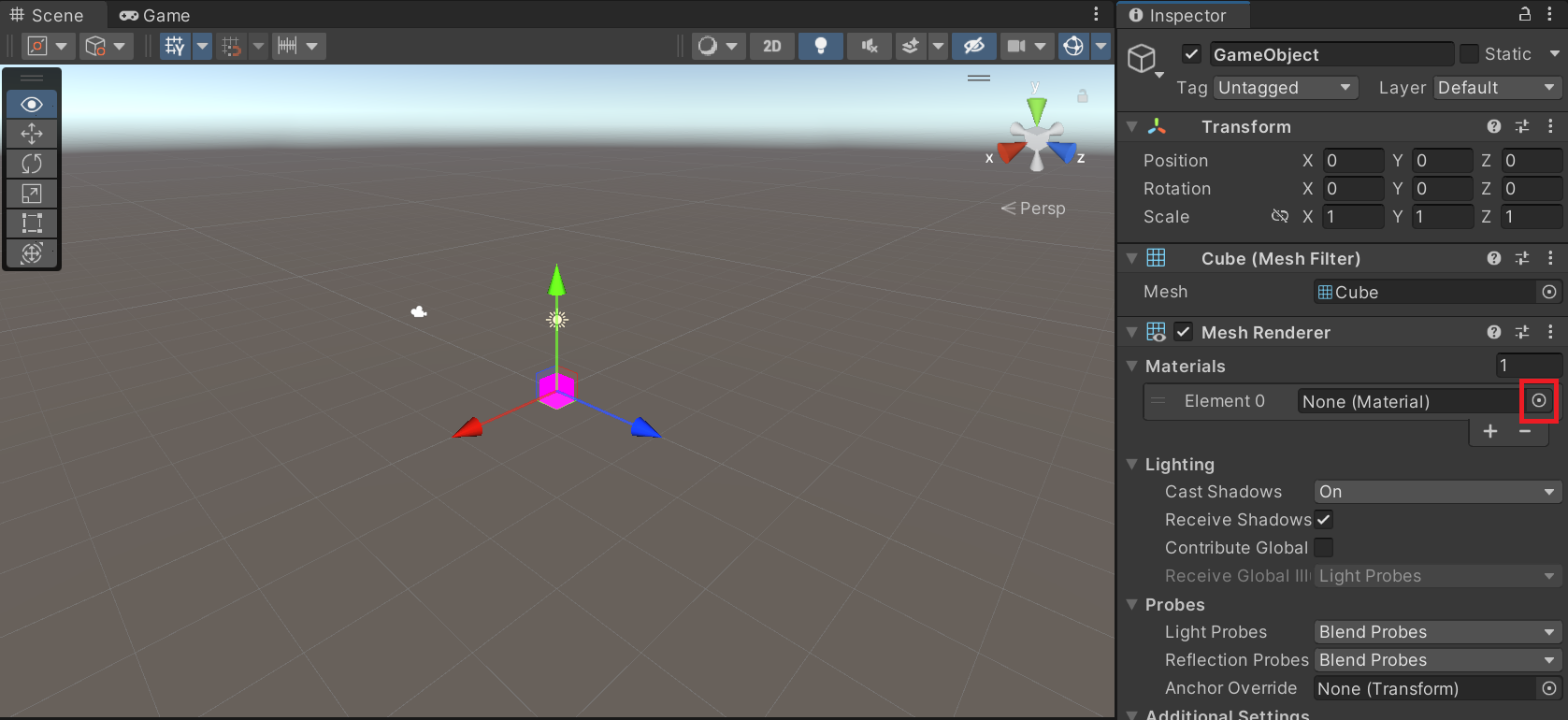The height and width of the screenshot is (720, 1568).
Task: Open draw mode sphere dropdown
Action: point(717,46)
